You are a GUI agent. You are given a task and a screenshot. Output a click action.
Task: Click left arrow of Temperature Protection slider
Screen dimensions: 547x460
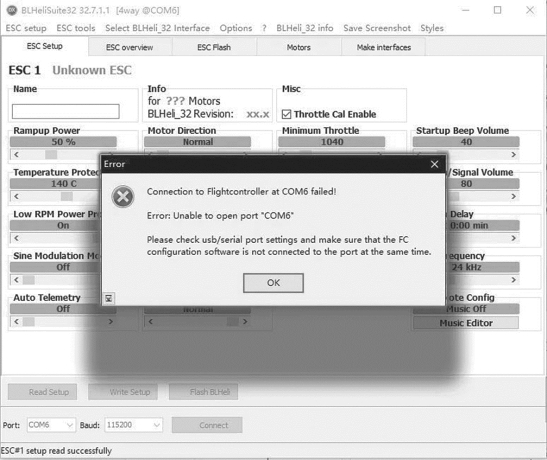point(16,196)
